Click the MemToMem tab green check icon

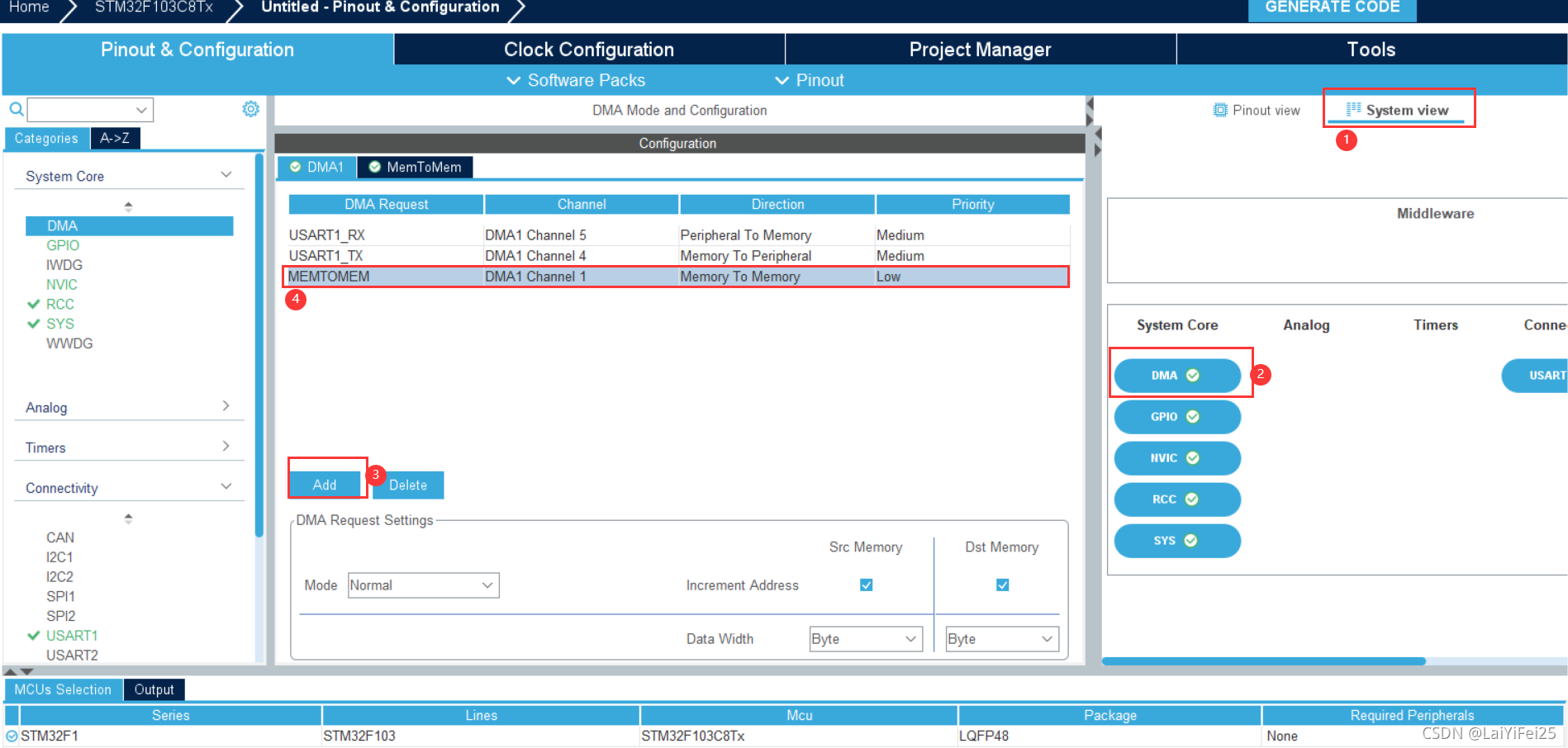374,167
